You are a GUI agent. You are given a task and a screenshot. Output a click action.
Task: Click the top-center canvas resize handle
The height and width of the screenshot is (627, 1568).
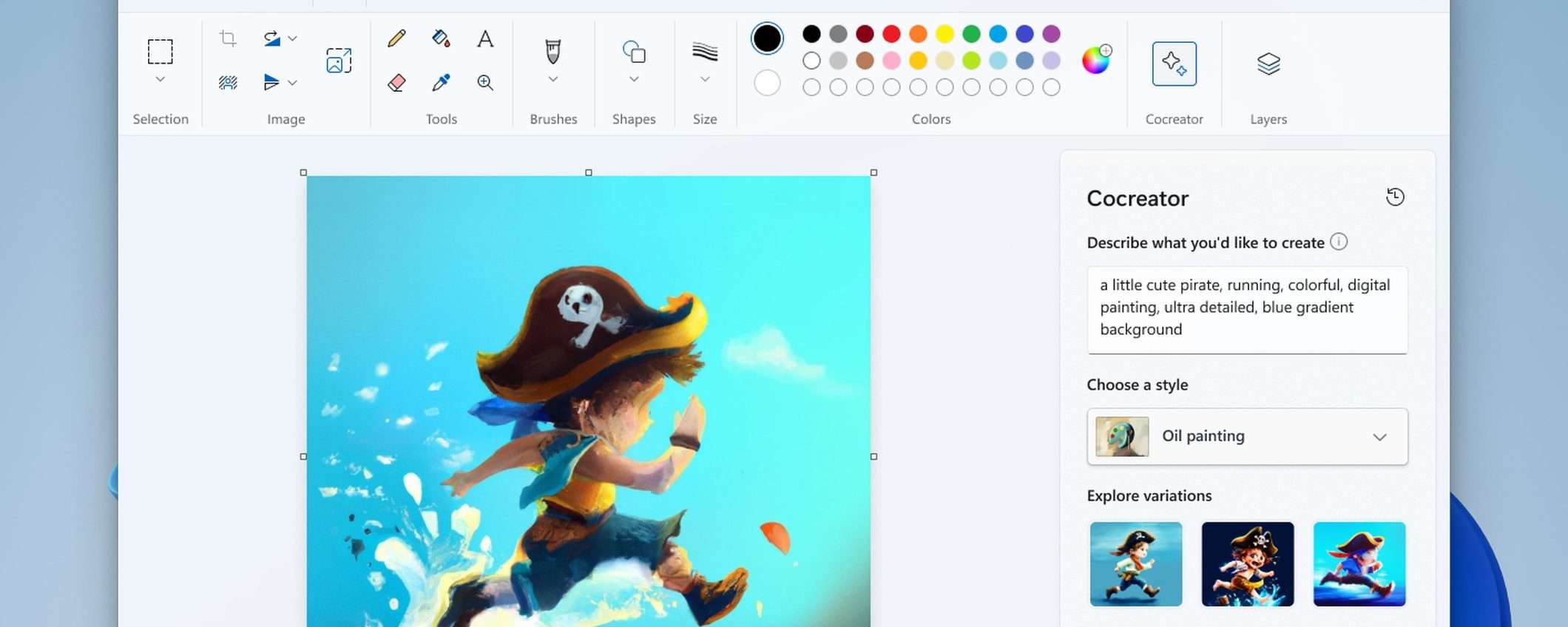pos(589,172)
